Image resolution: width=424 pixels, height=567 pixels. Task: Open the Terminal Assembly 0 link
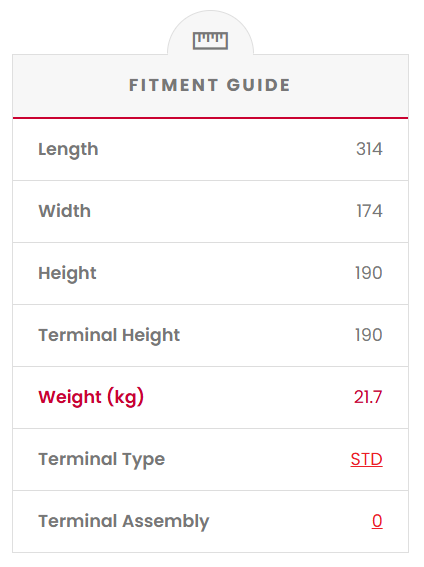377,521
